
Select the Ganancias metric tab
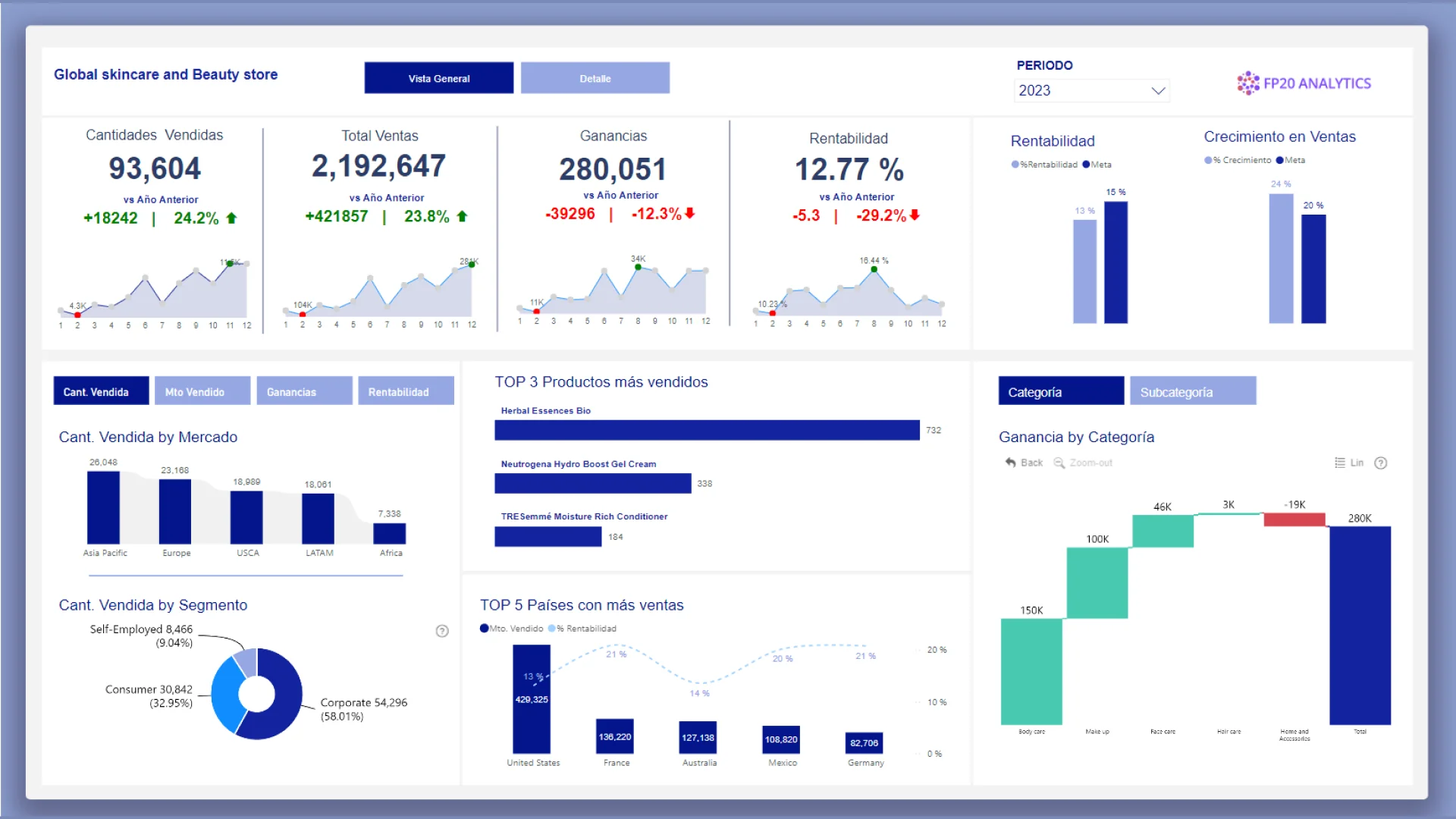[304, 391]
